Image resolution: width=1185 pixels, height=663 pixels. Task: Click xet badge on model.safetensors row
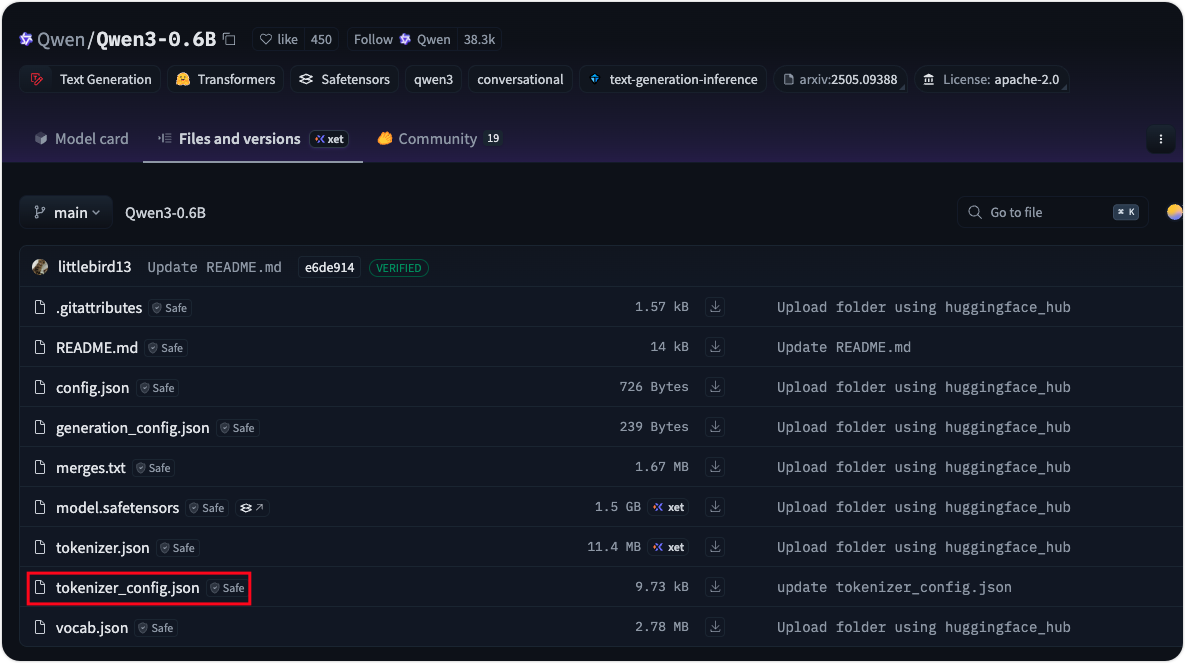(x=668, y=507)
